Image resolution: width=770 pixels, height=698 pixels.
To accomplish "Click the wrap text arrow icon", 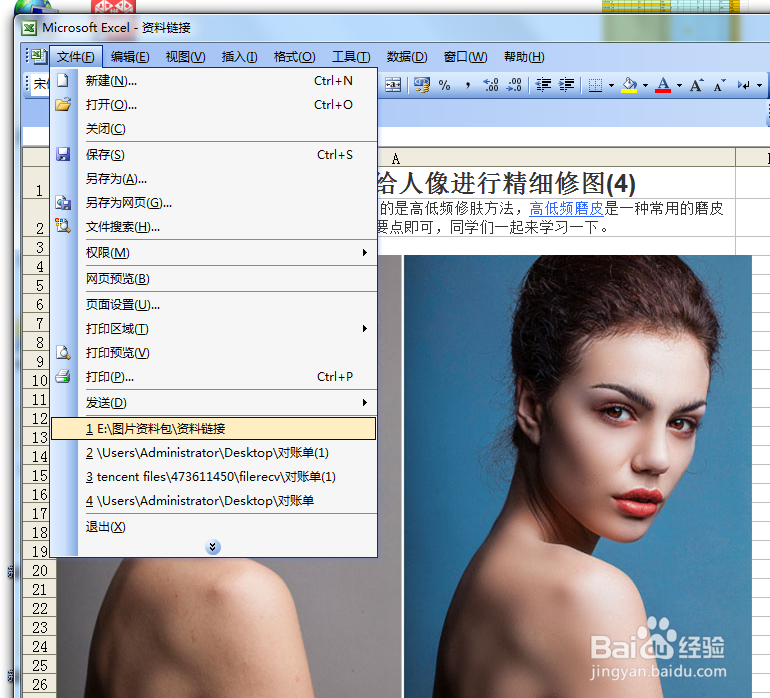I will (743, 85).
